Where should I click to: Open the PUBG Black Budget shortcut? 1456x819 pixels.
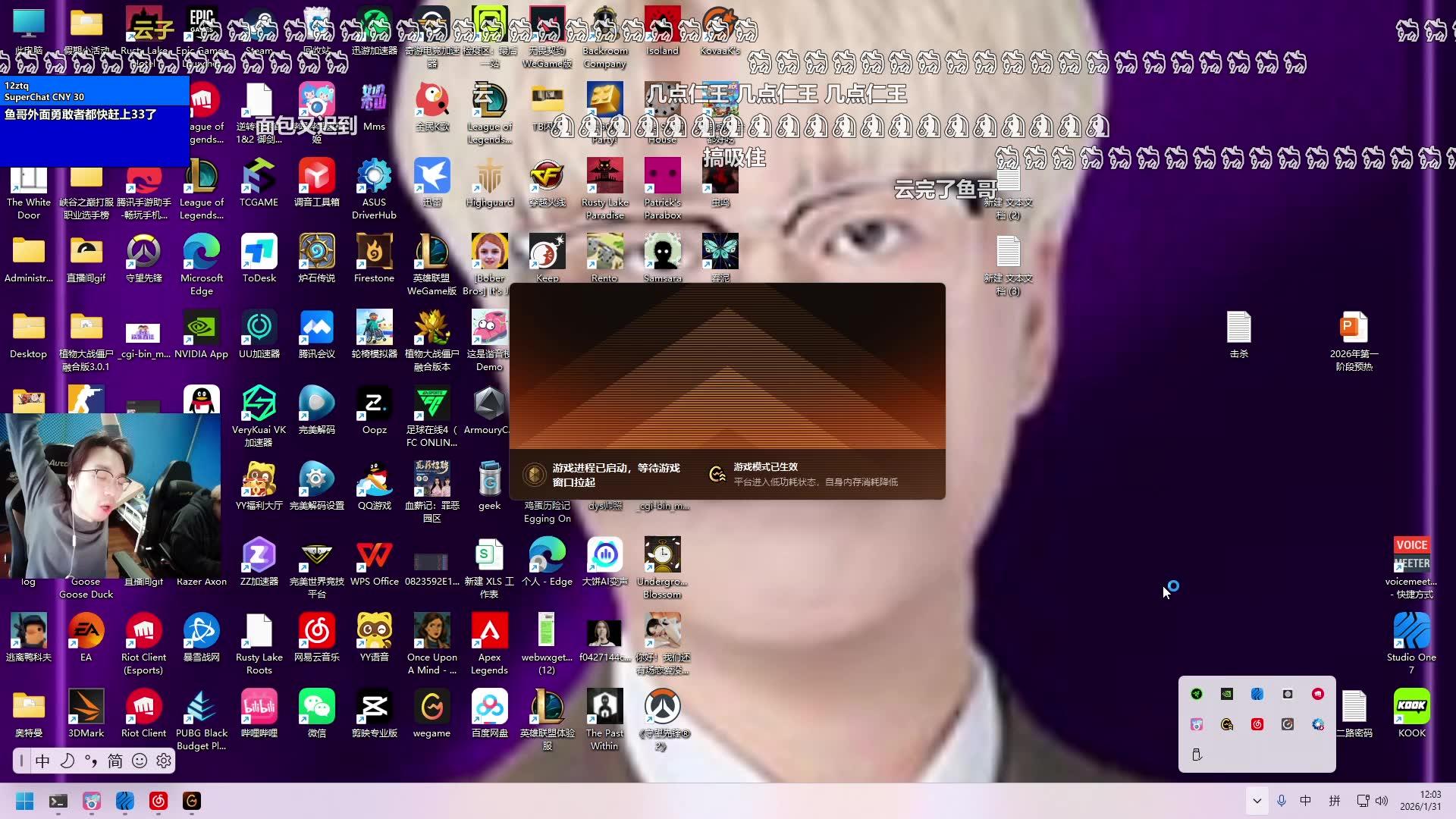pos(202,720)
